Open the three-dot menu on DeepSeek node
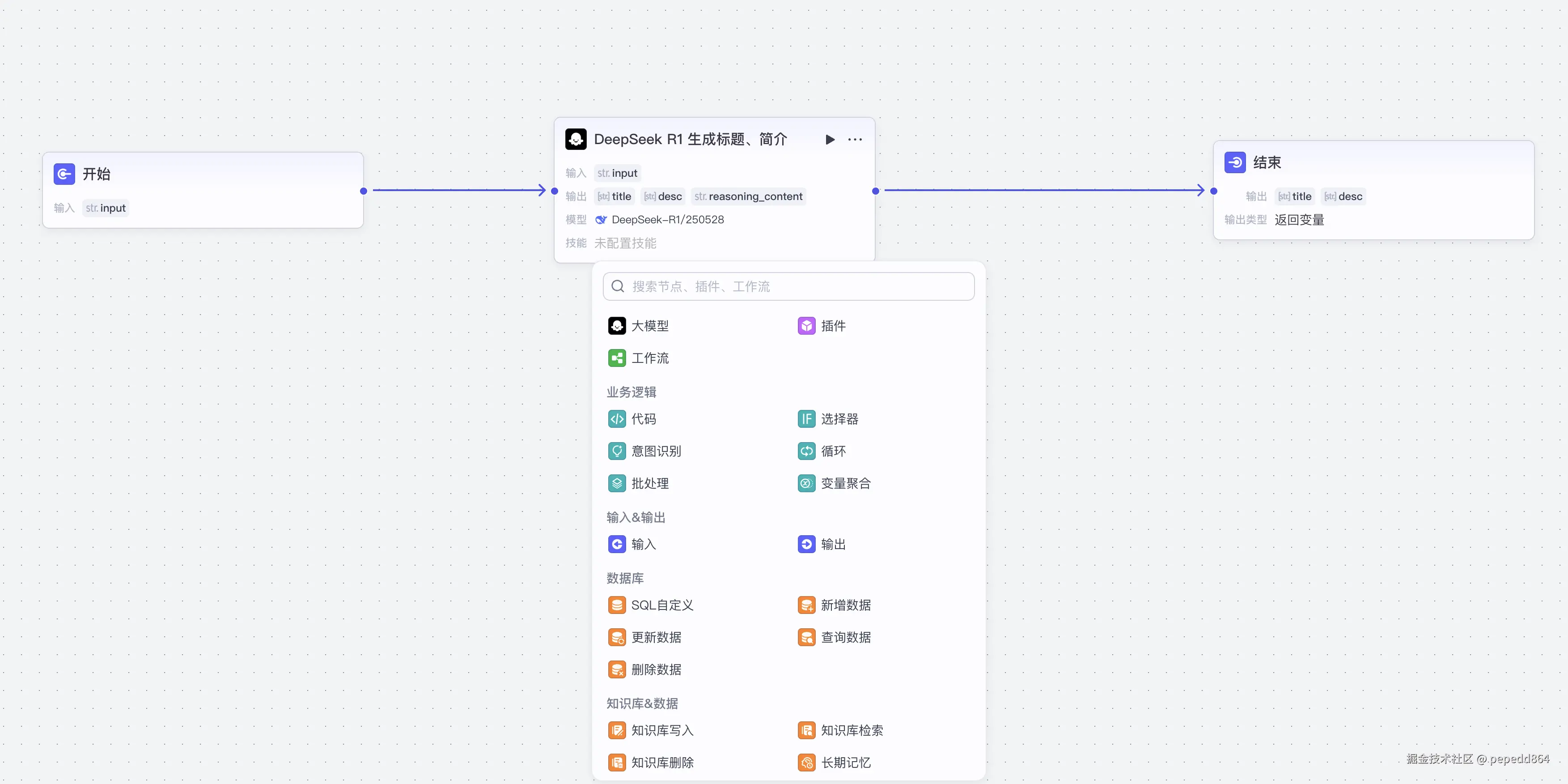This screenshot has height=784, width=1568. point(855,140)
